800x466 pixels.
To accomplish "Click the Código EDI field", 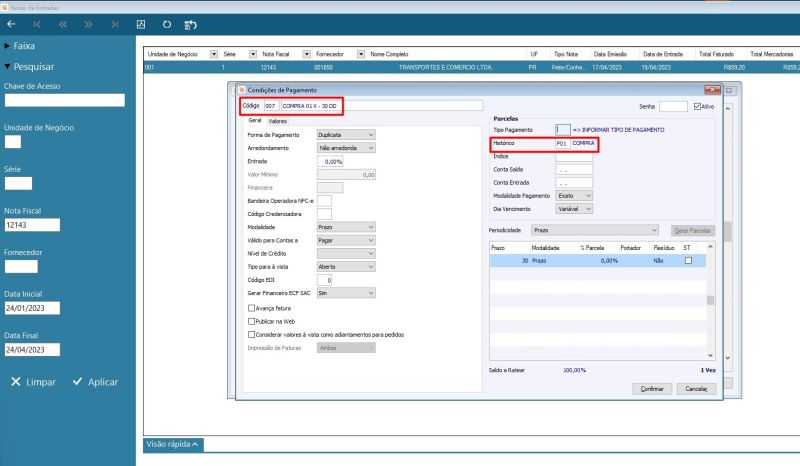I will (324, 280).
